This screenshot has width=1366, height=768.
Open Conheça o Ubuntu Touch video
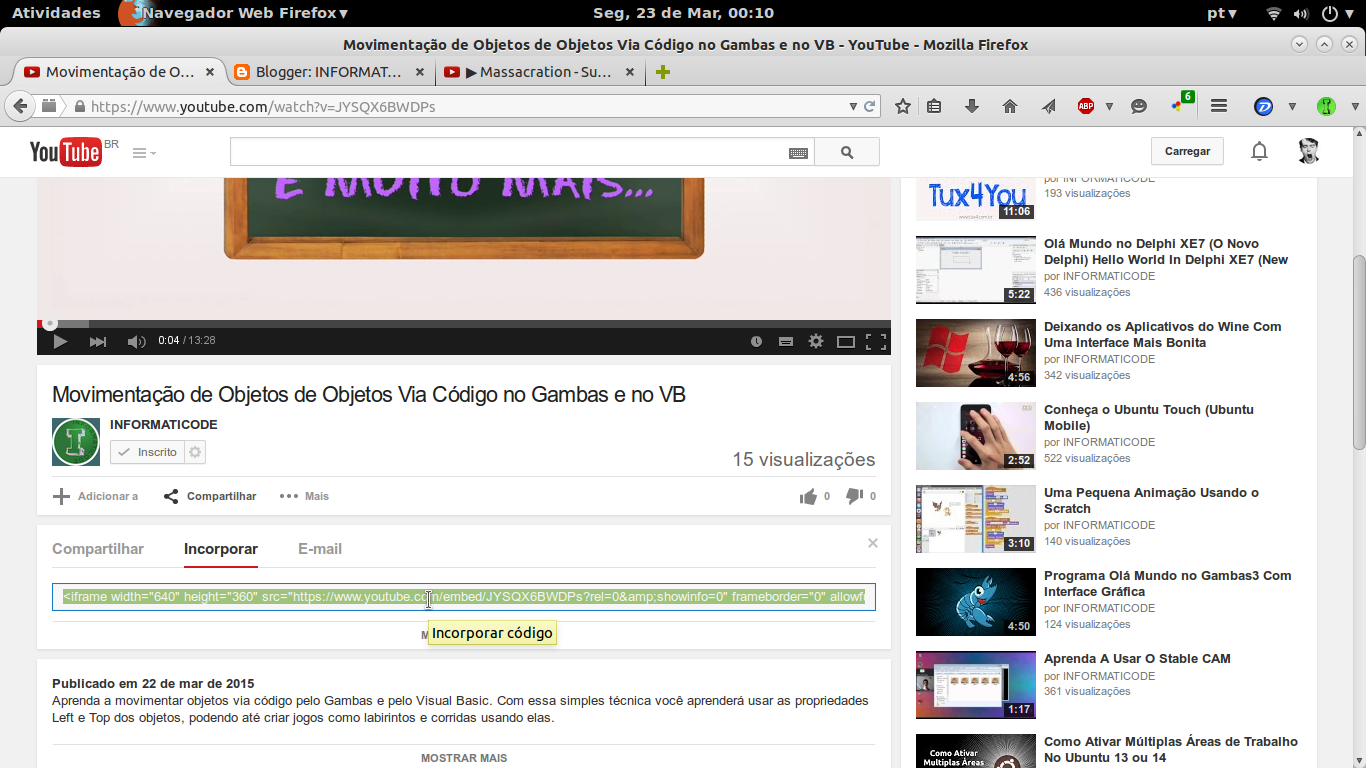(1148, 418)
